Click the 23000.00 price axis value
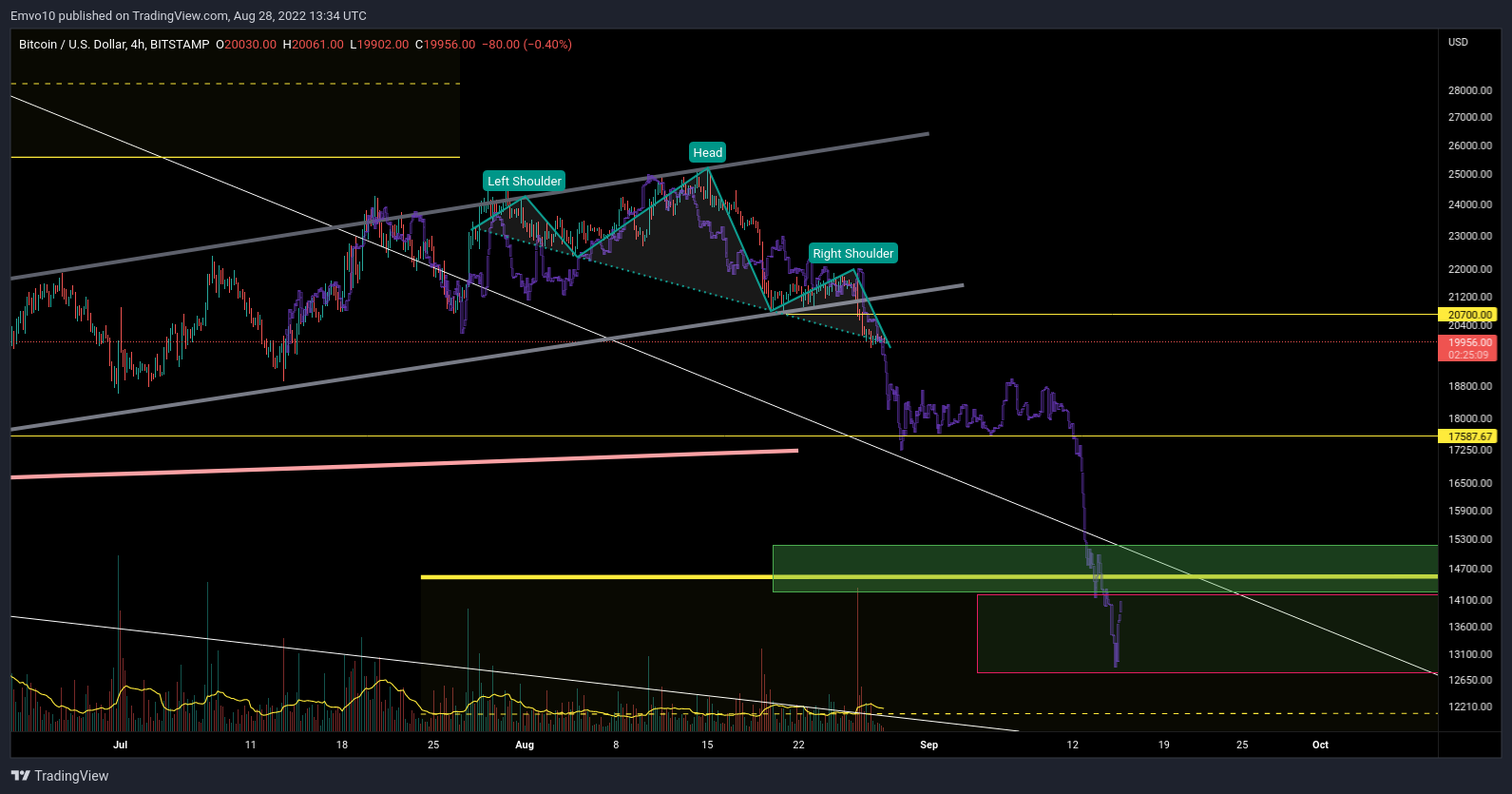Viewport: 1512px width, 794px height. pos(1469,236)
